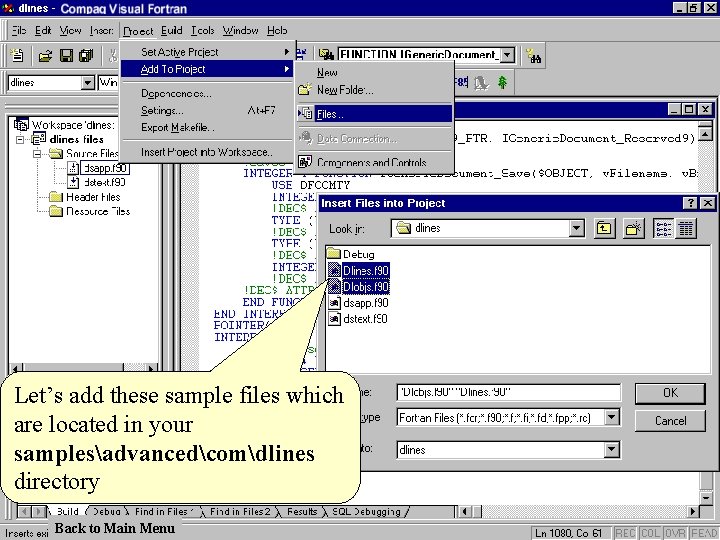Click the Find in Files toolbar icon
Image resolution: width=720 pixels, height=540 pixels.
click(x=326, y=55)
